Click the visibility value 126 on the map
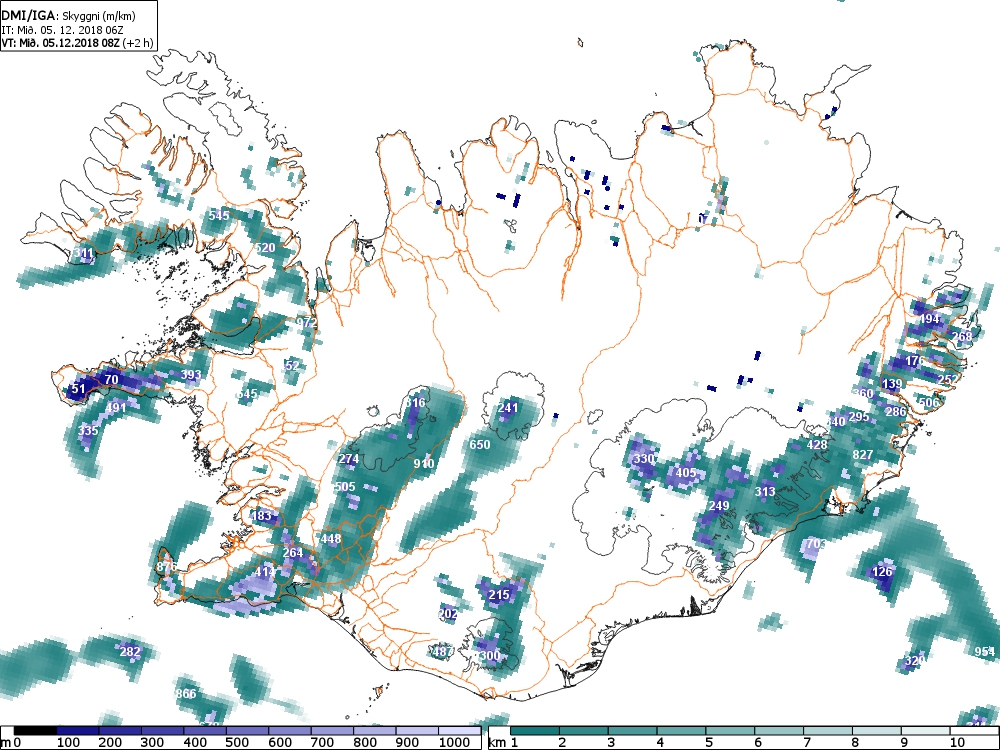 [x=882, y=571]
